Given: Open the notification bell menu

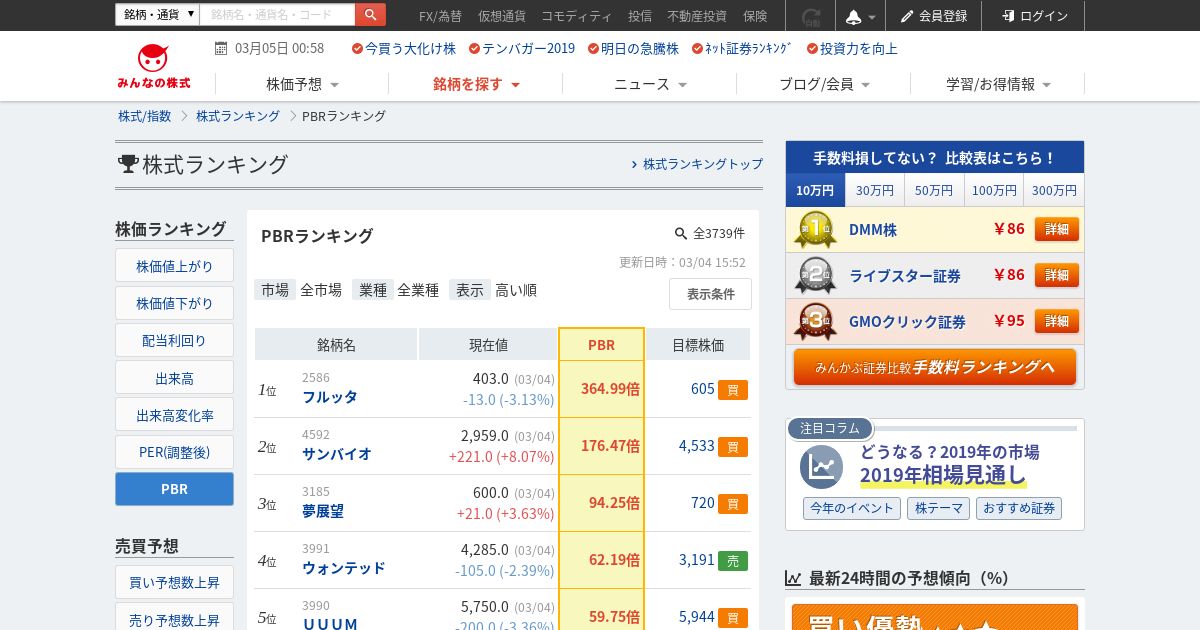Looking at the screenshot, I should [861, 16].
